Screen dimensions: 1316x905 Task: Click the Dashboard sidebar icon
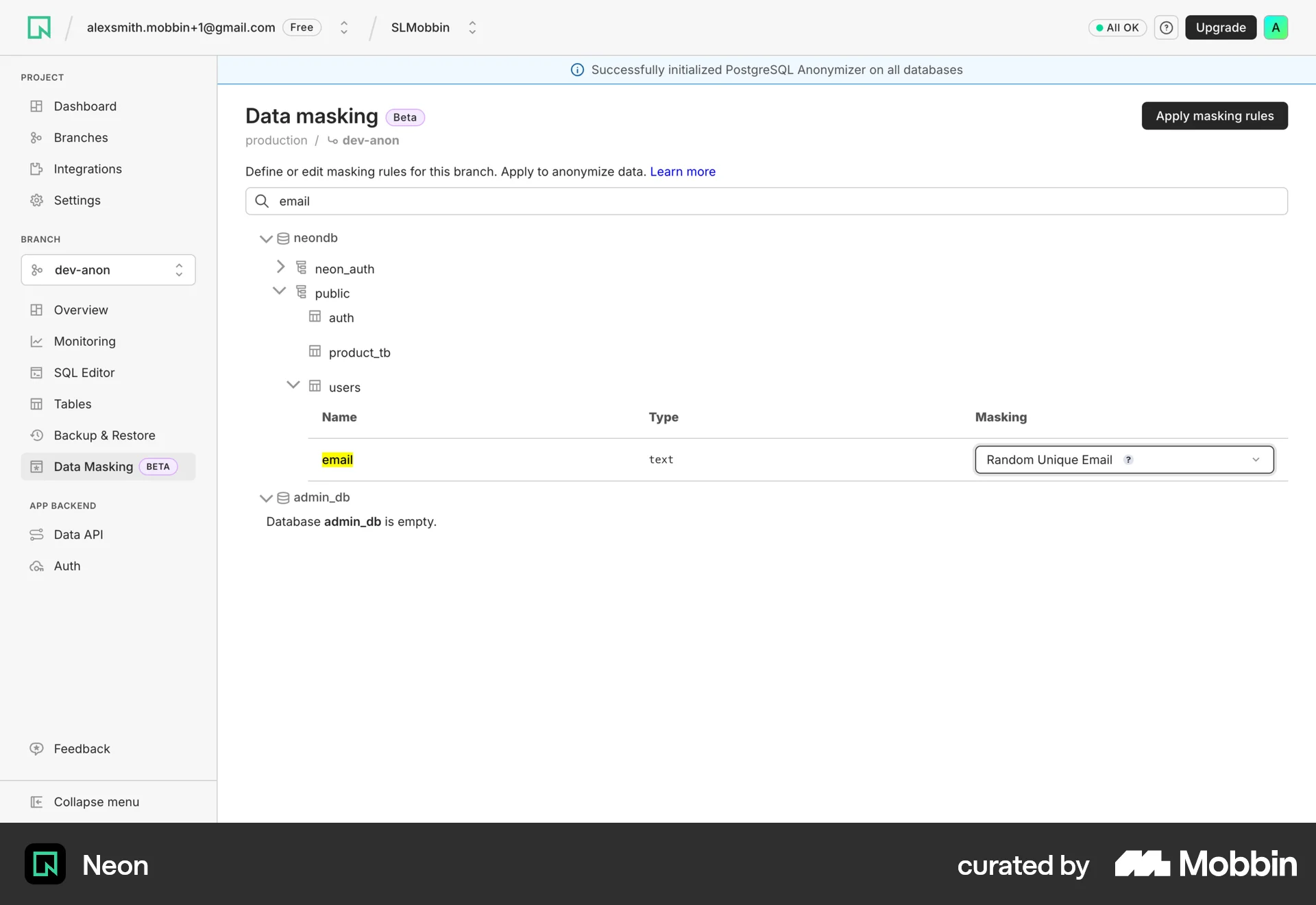click(36, 106)
